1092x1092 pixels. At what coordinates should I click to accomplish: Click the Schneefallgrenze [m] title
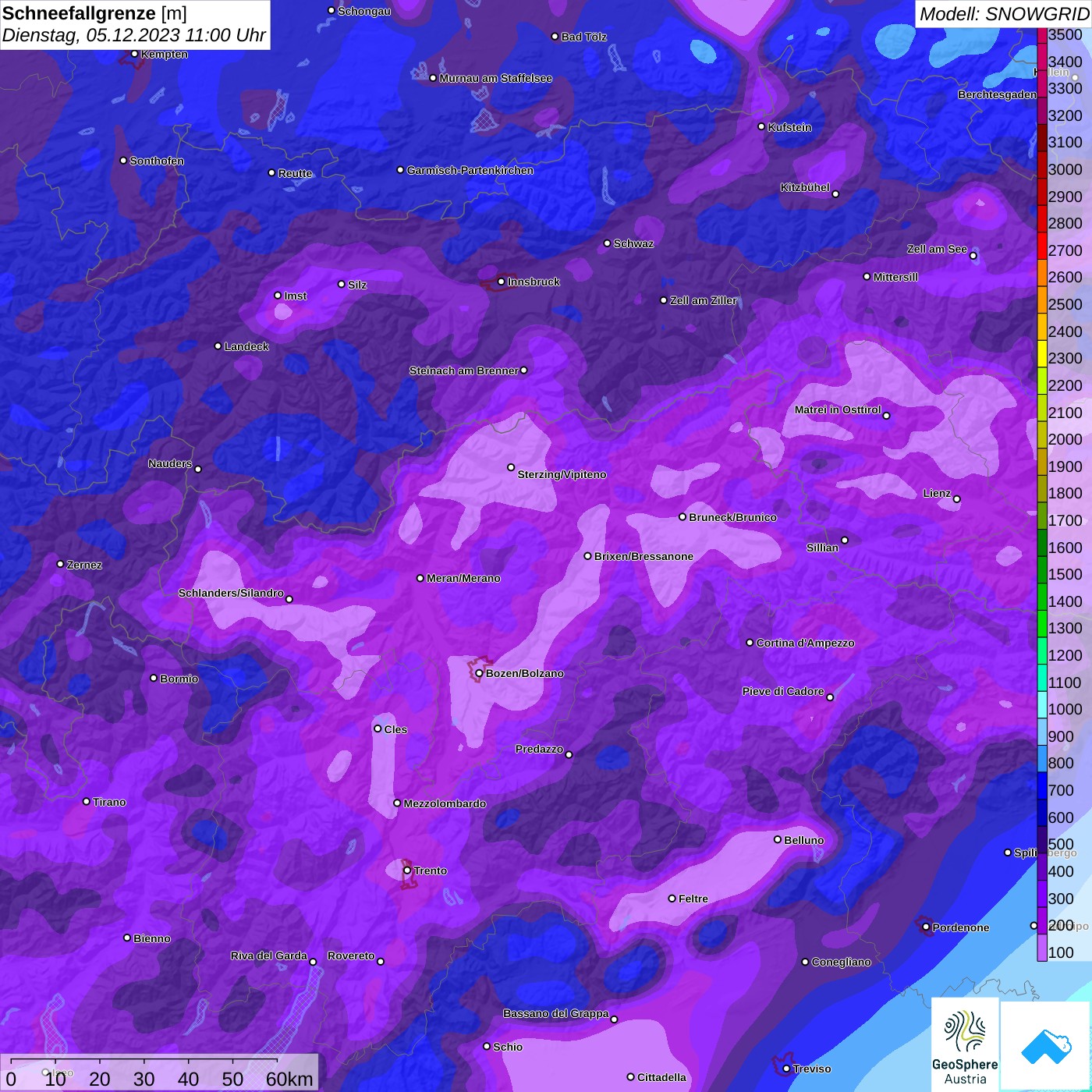[94, 13]
